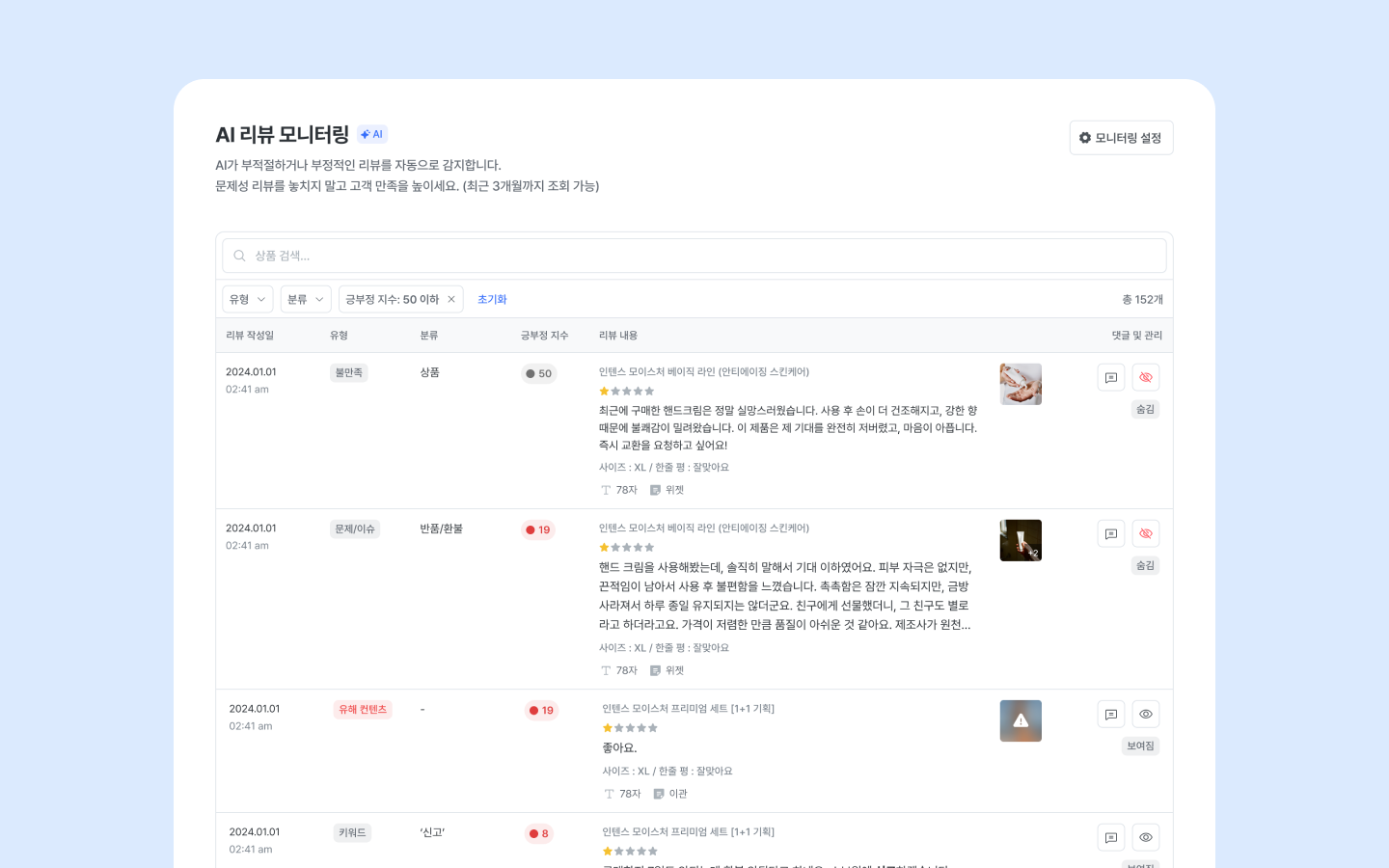This screenshot has width=1389, height=868.
Task: Click the star rating in the 문제/이슈 review
Action: (x=627, y=547)
